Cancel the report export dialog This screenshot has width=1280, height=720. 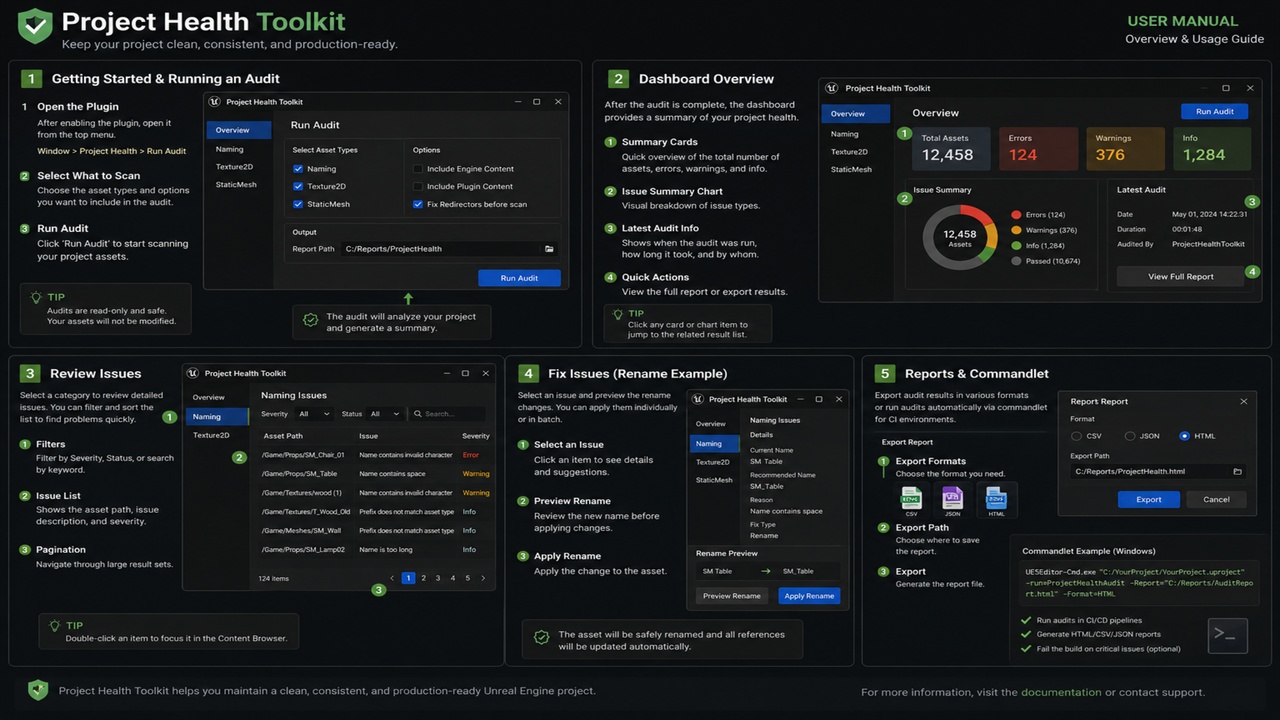tap(1216, 499)
